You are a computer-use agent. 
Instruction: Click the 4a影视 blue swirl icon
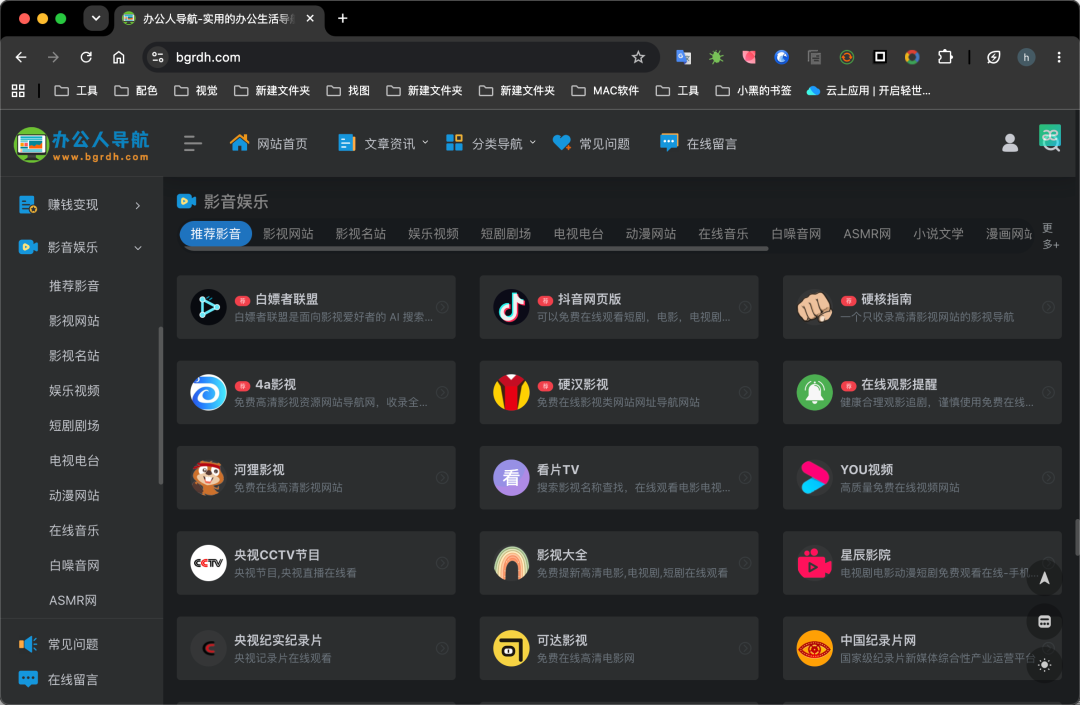point(208,392)
